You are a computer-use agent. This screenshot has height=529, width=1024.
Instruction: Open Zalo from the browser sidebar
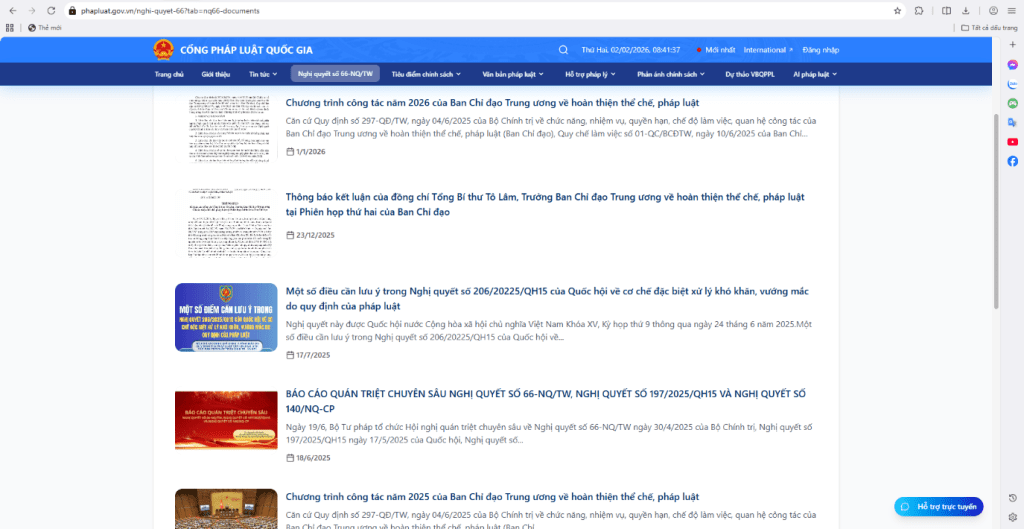pos(1012,84)
